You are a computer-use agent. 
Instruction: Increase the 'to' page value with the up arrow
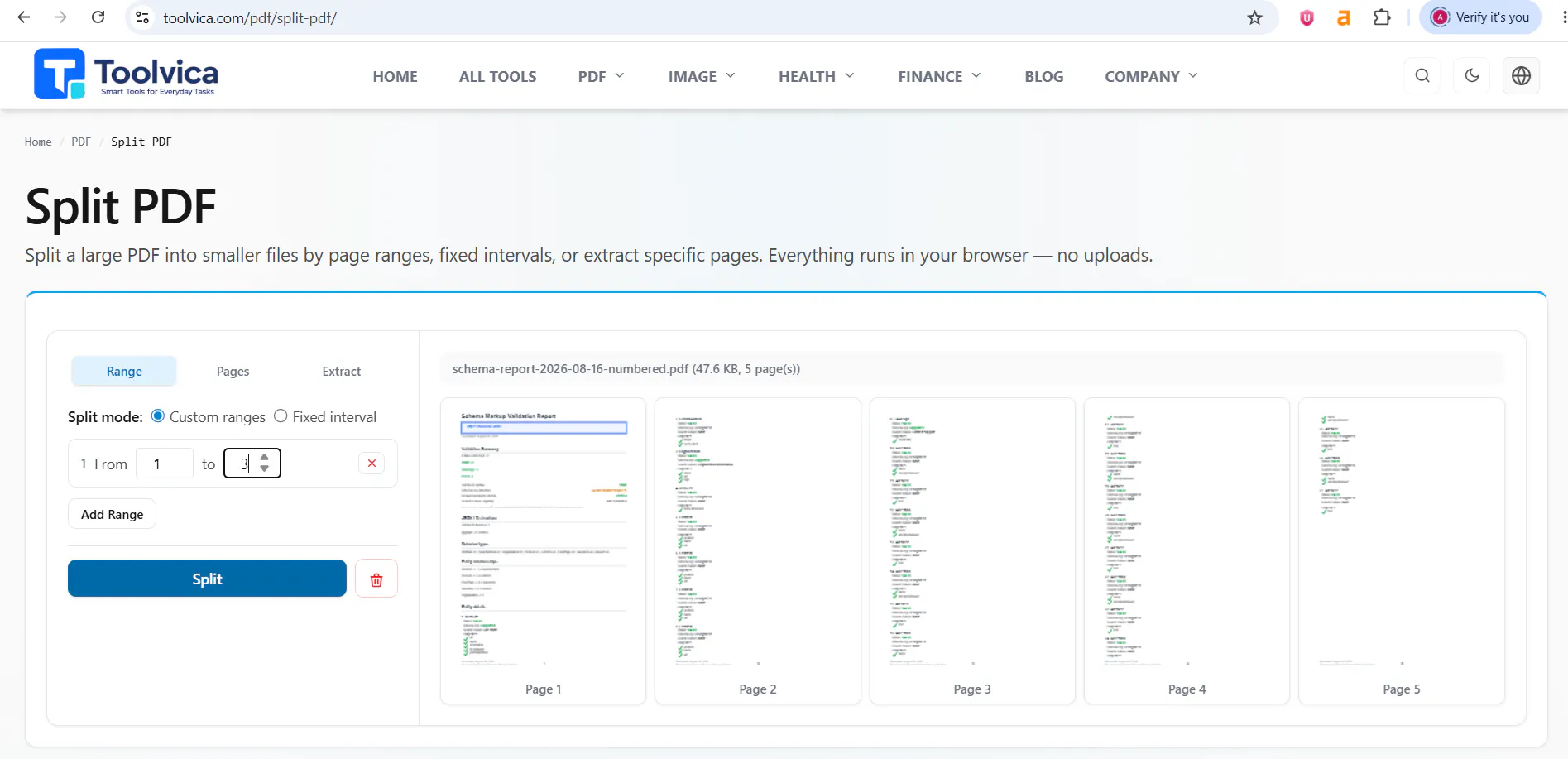coord(265,457)
